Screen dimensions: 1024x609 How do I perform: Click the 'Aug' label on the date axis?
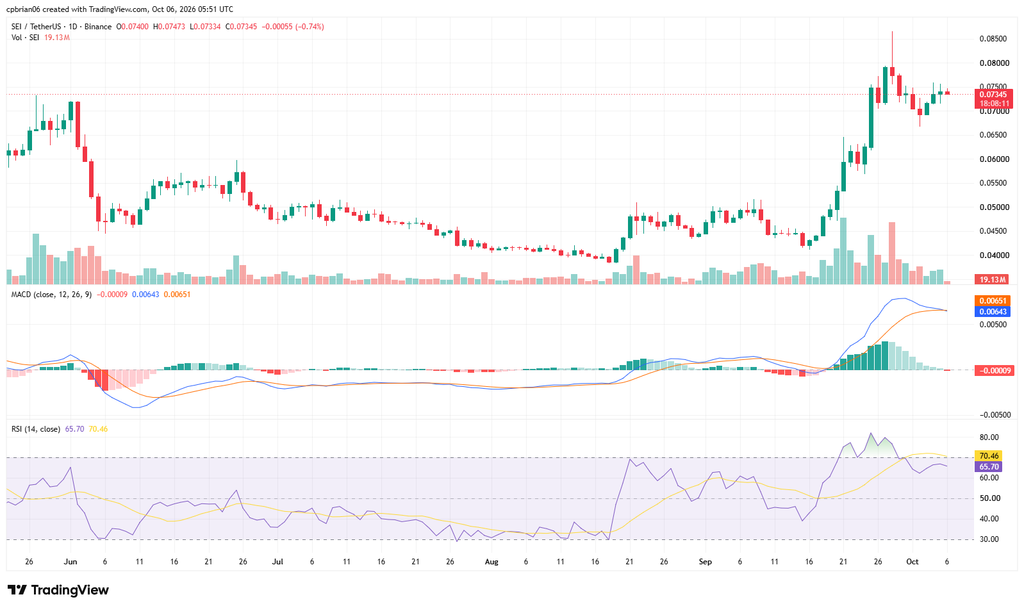492,562
